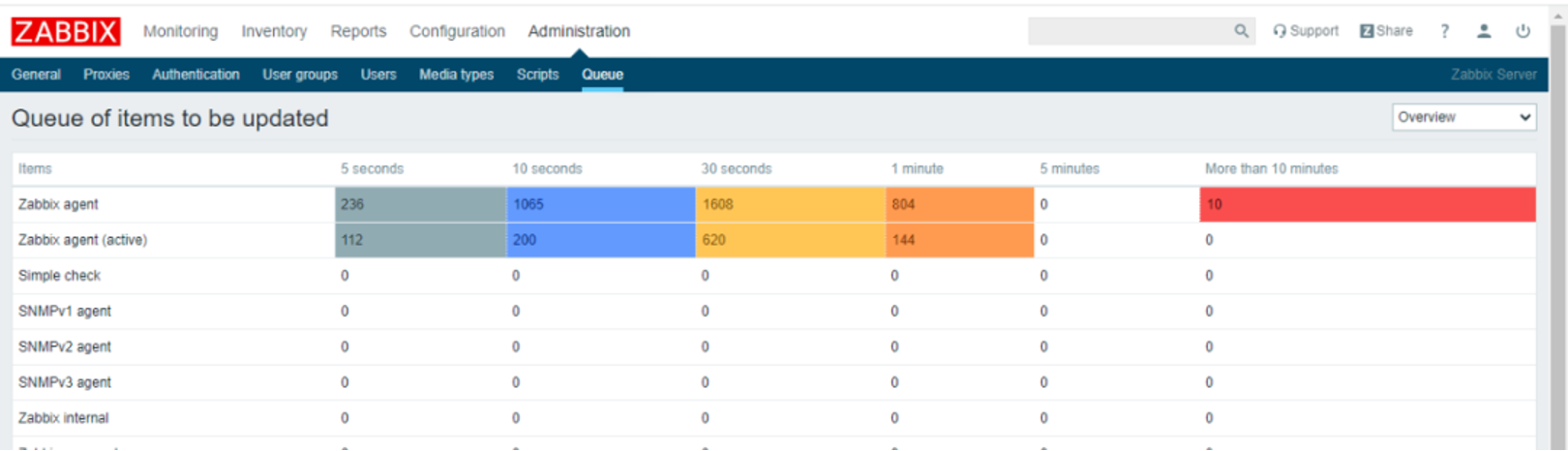Open the Configuration menu
This screenshot has height=451, width=1568.
tap(457, 31)
